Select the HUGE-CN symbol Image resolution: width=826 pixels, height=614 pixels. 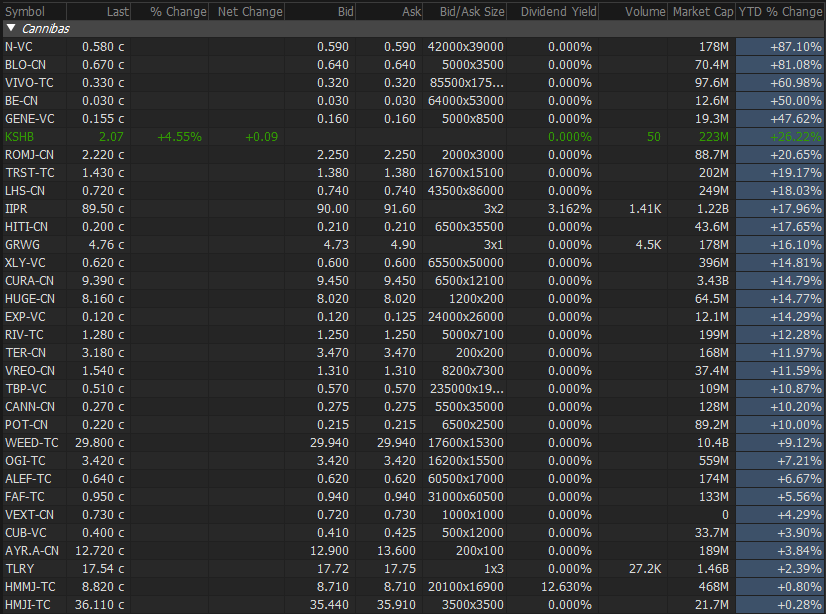pyautogui.click(x=30, y=299)
